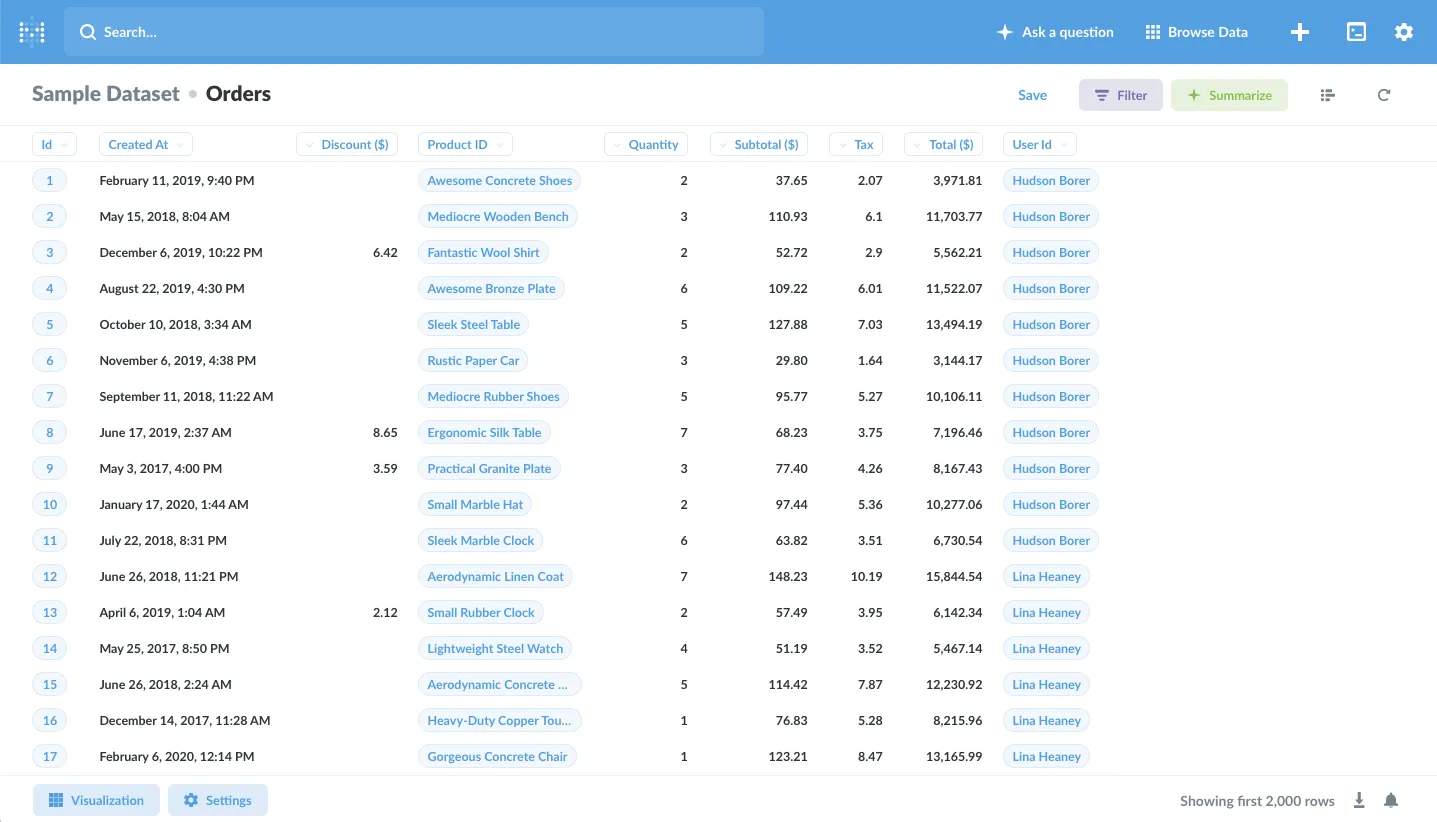
Task: Select the total value 15,844.54
Action: (954, 576)
